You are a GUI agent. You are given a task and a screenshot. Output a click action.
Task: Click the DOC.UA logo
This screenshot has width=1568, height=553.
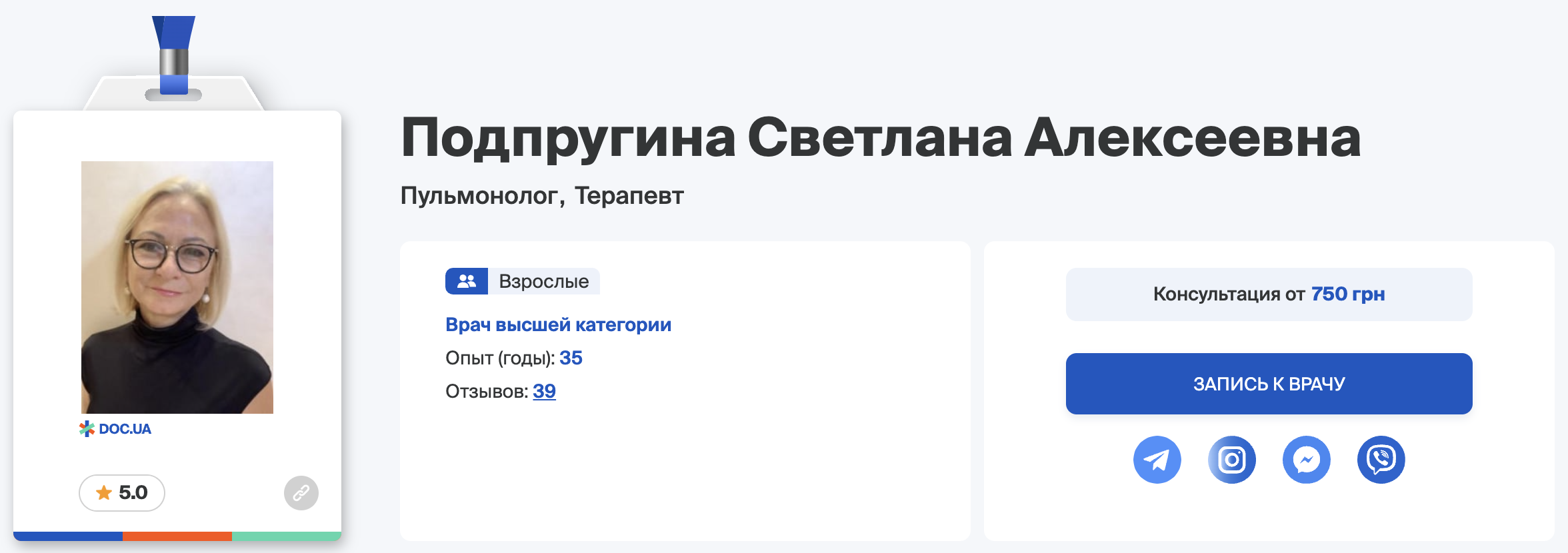pyautogui.click(x=115, y=429)
